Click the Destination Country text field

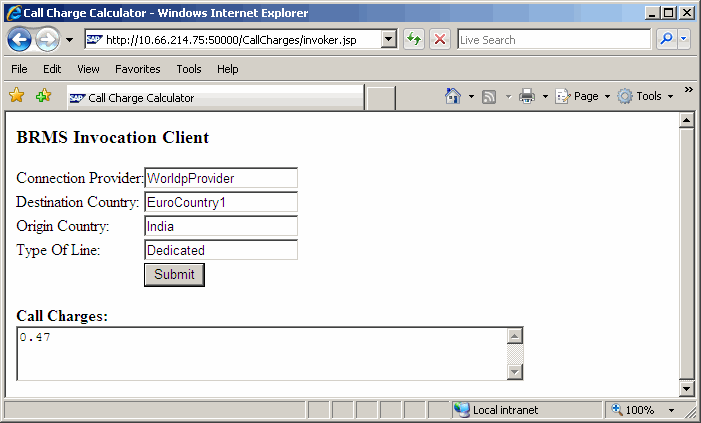click(221, 202)
